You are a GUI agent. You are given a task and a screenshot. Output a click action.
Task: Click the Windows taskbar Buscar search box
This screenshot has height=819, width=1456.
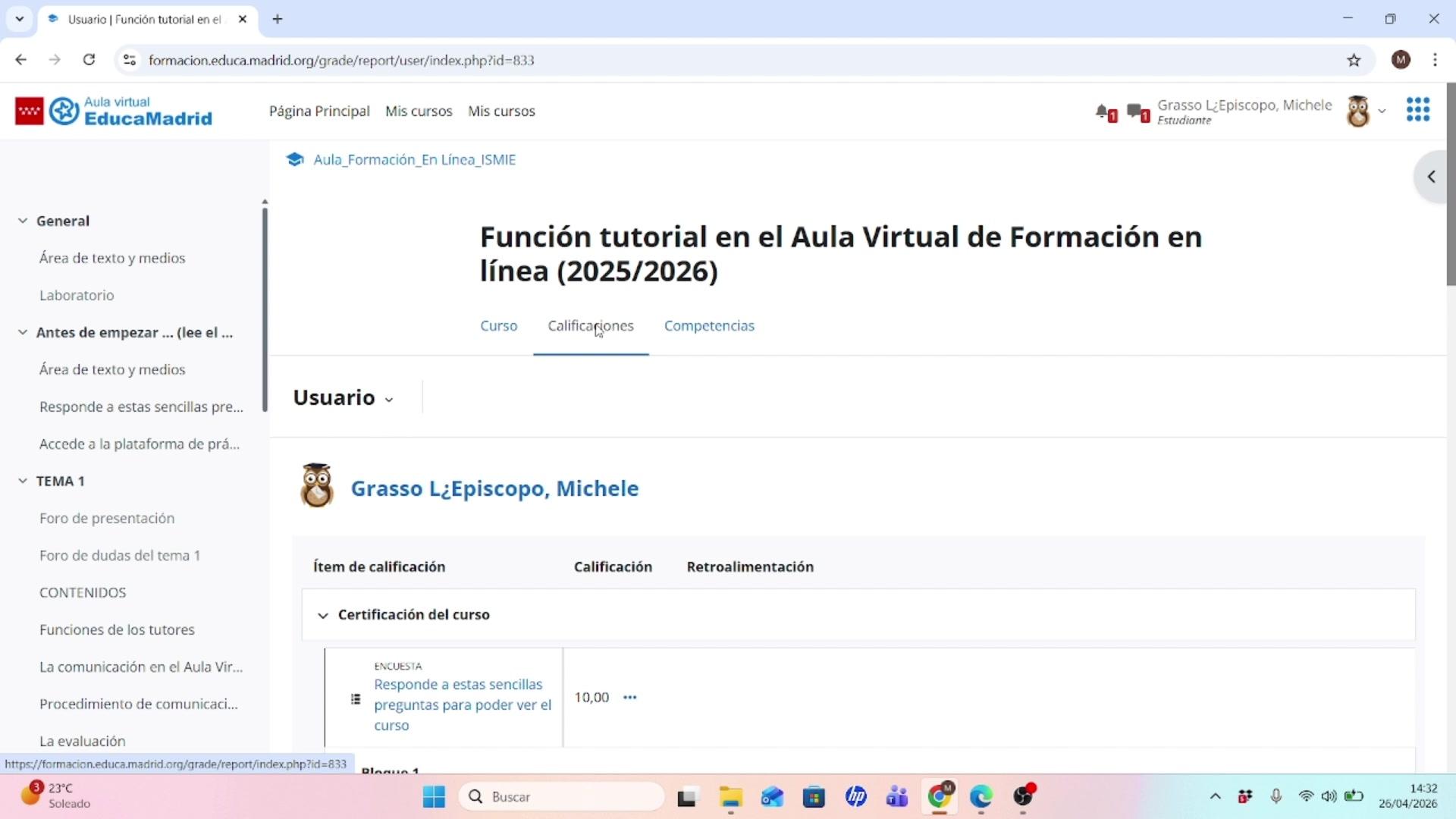pos(561,796)
